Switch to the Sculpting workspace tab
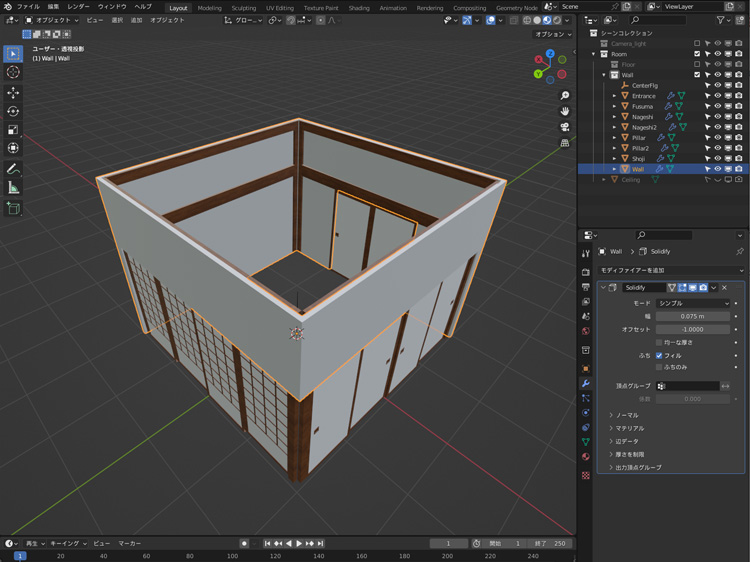 click(244, 8)
